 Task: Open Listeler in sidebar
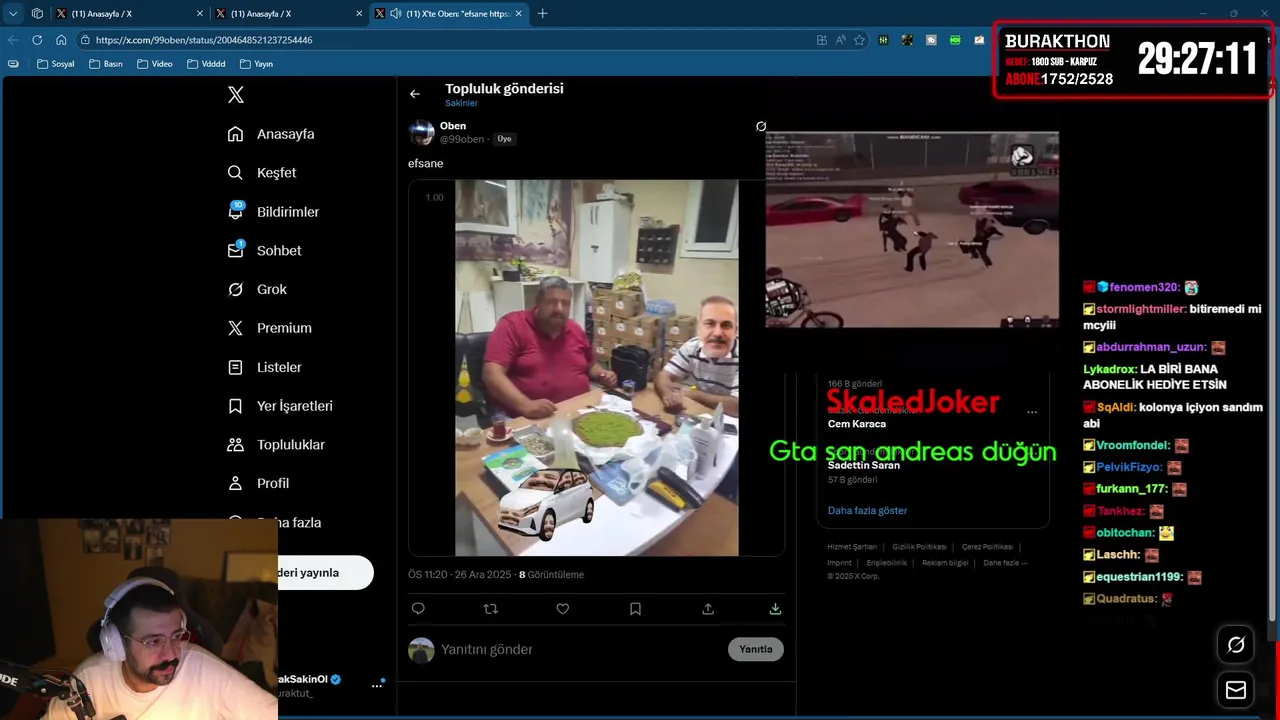tap(265, 367)
